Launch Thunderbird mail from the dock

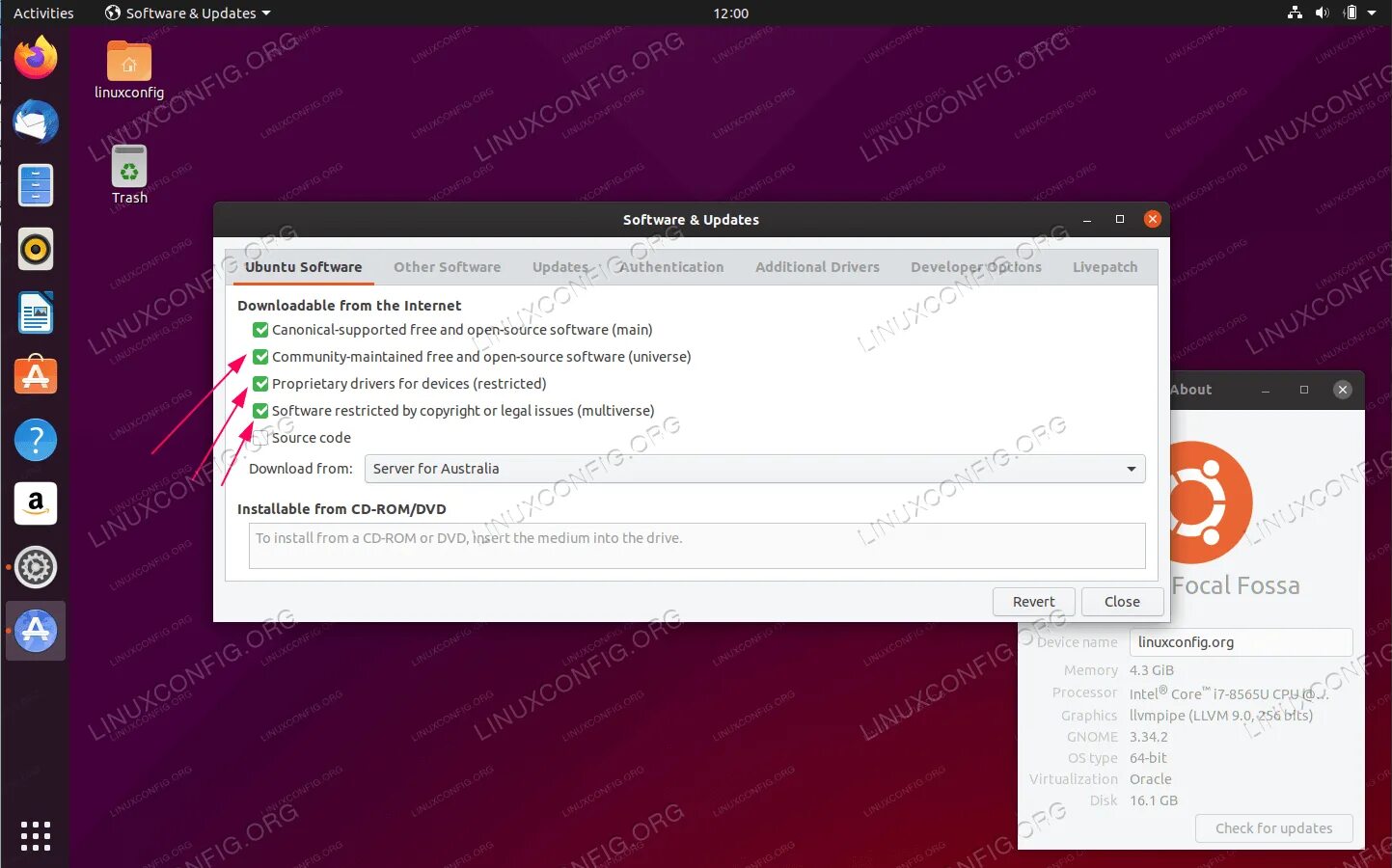[36, 122]
